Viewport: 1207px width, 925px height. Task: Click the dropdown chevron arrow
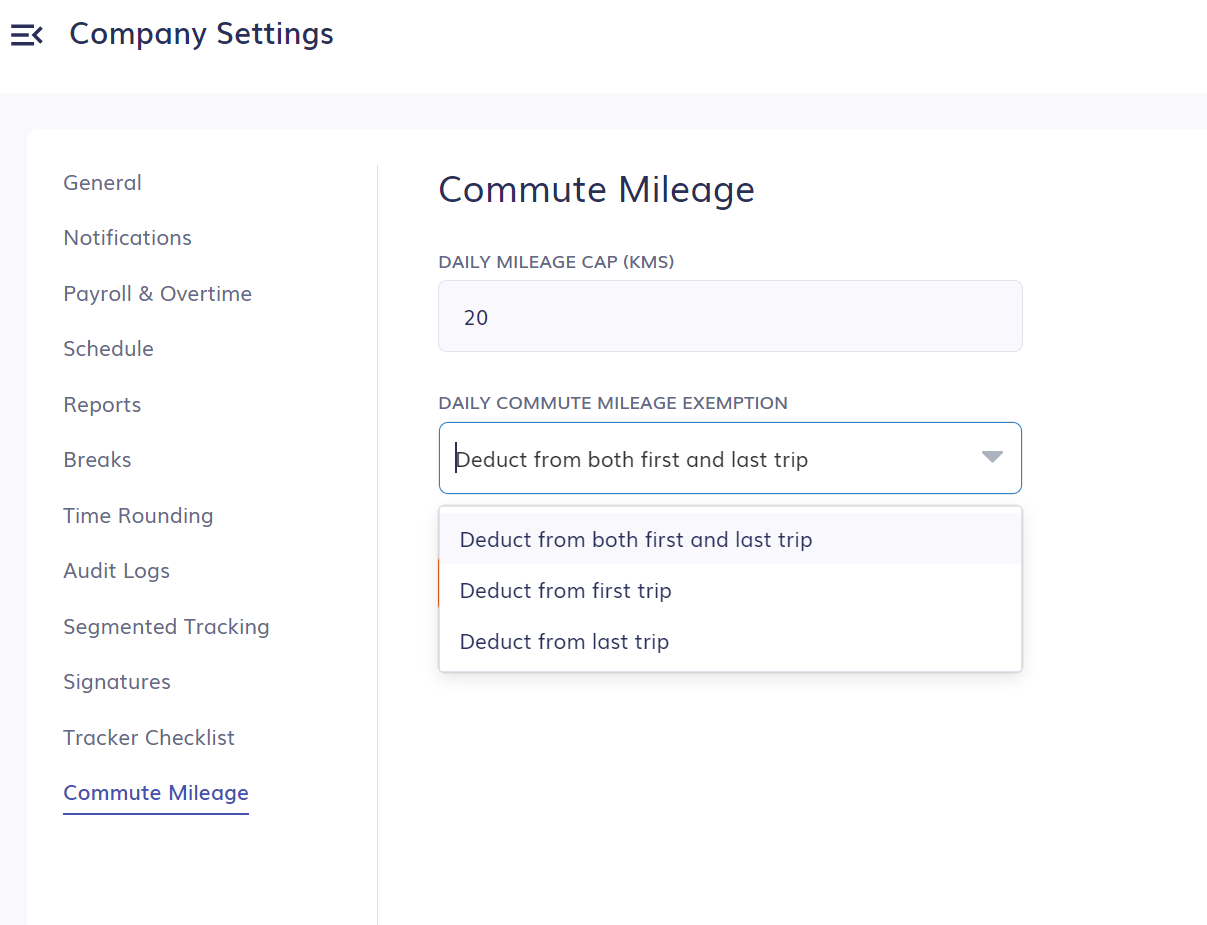pyautogui.click(x=991, y=457)
